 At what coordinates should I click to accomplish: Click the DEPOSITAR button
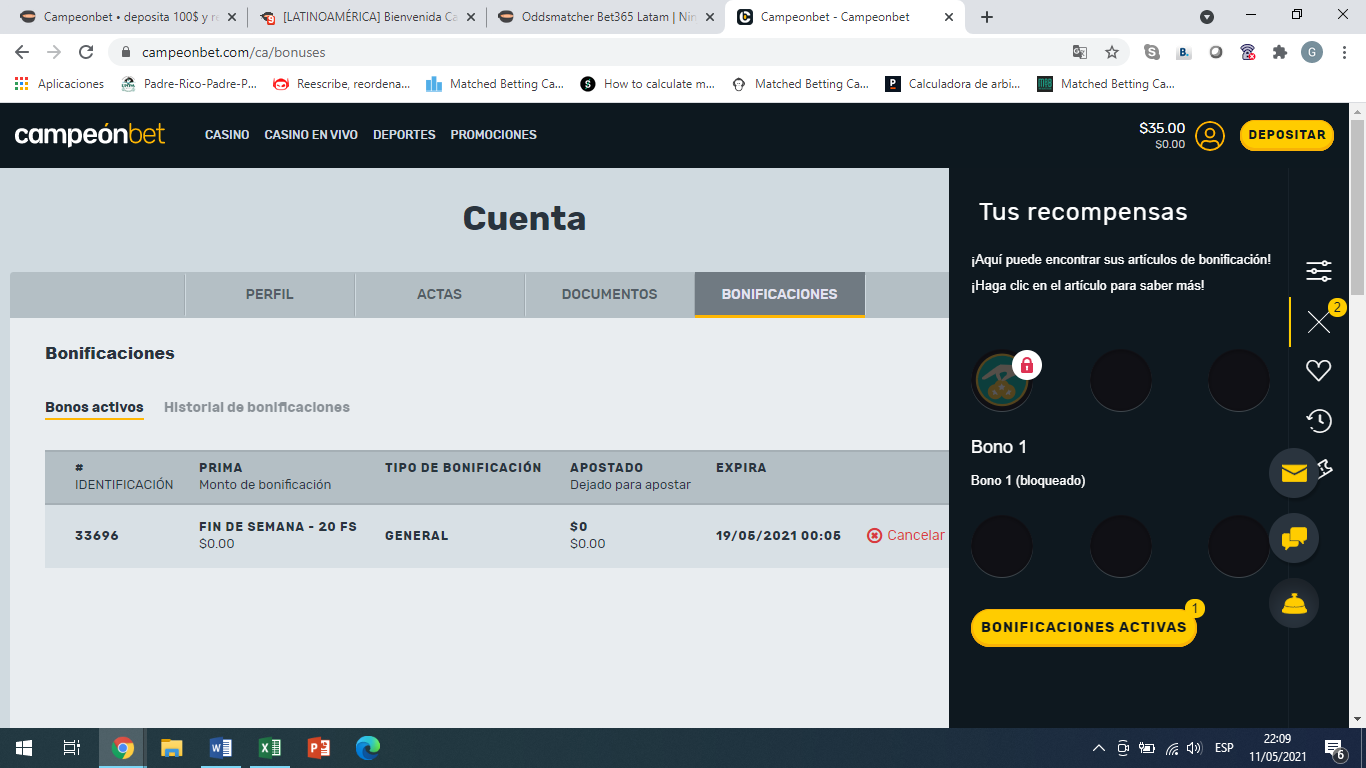click(x=1287, y=135)
